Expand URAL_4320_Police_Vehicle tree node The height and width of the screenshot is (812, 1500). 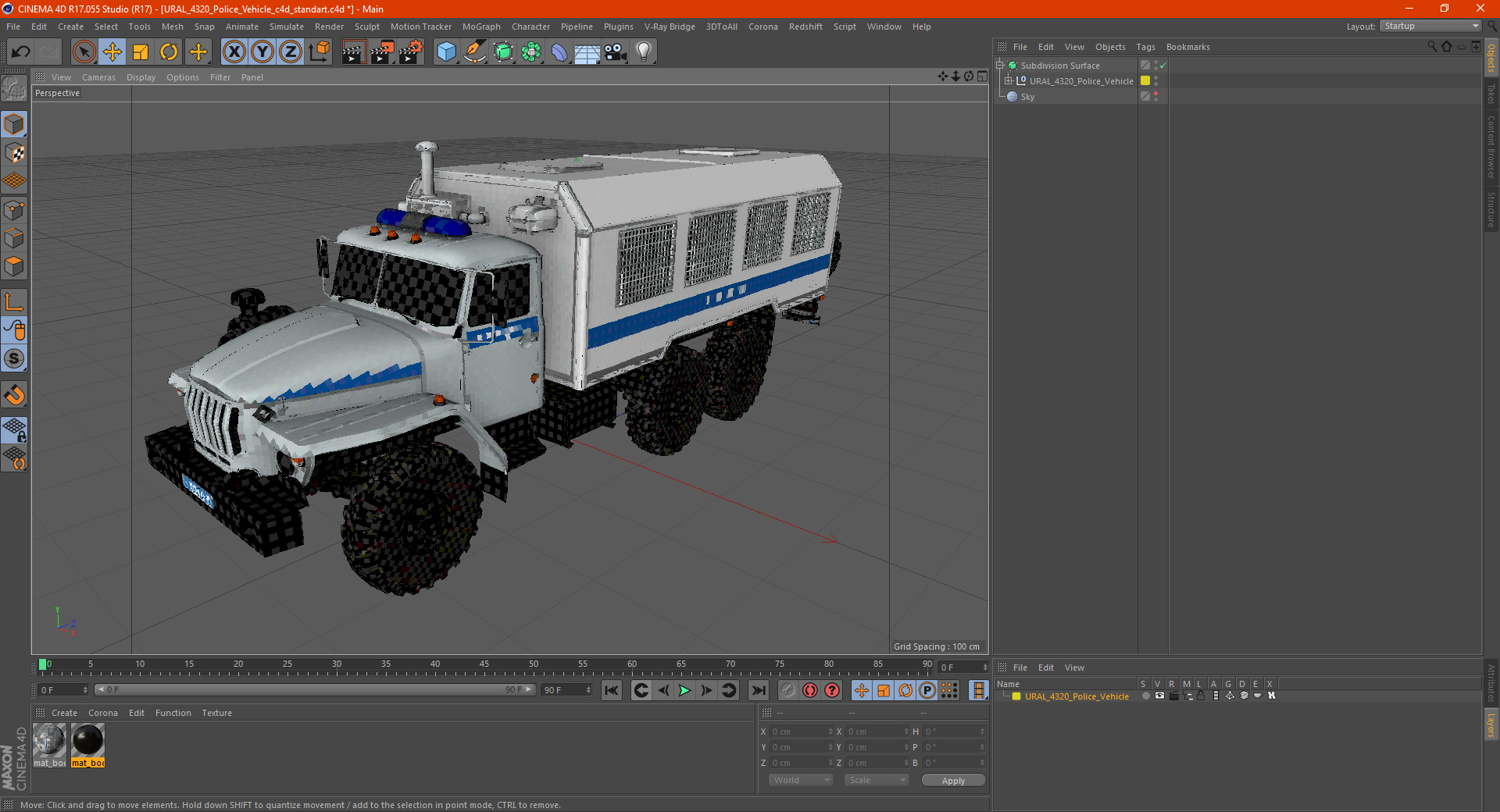tap(1008, 80)
